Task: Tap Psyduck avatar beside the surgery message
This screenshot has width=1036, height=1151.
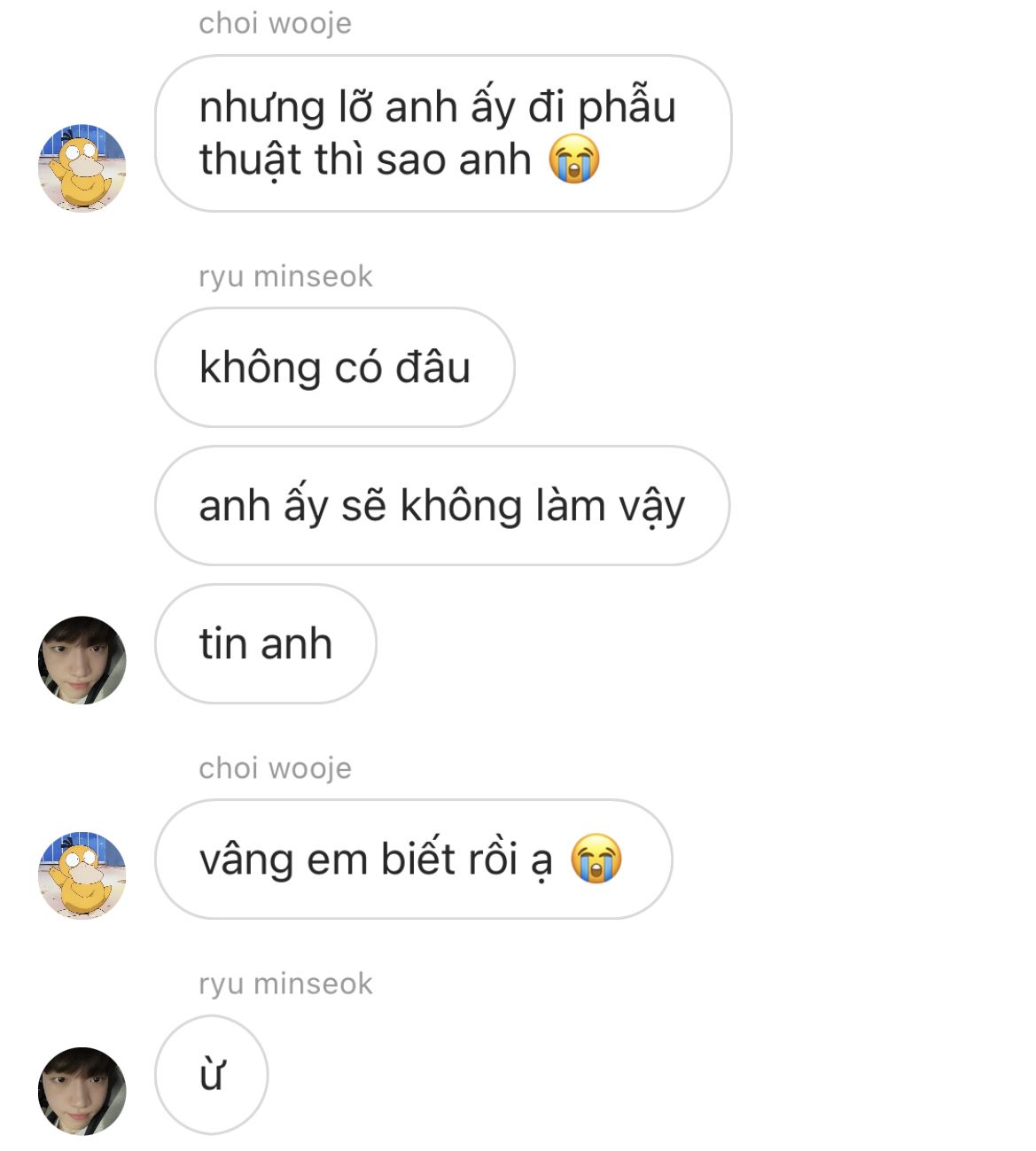Action: (x=82, y=167)
